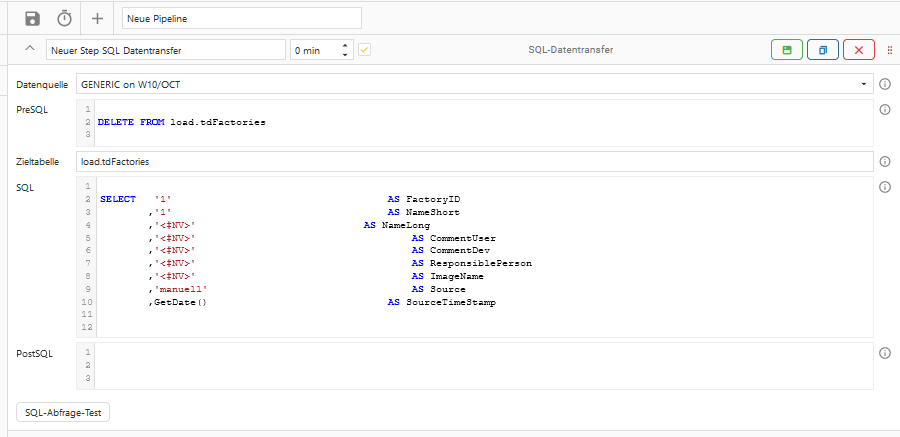Screen dimensions: 900x437
Task: View info icon for the SQL editor
Action: point(885,187)
